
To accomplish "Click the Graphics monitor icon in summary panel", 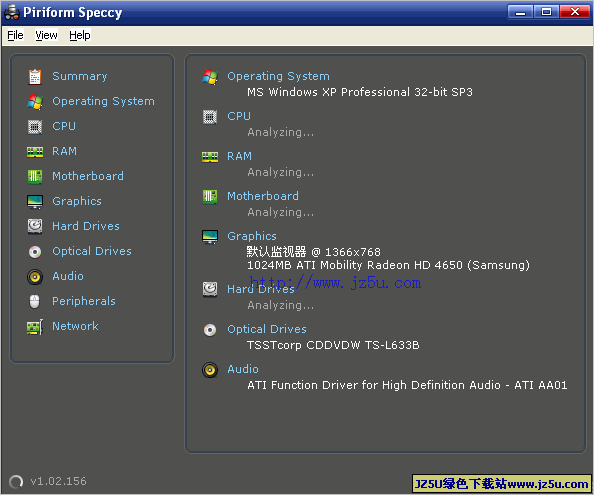I will 210,237.
